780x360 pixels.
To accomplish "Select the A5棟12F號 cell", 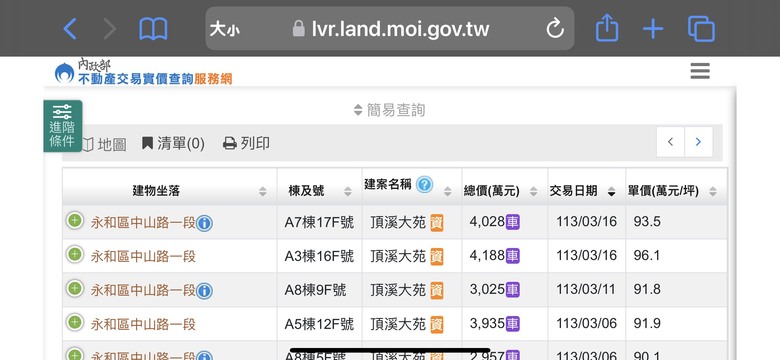I will click(319, 324).
